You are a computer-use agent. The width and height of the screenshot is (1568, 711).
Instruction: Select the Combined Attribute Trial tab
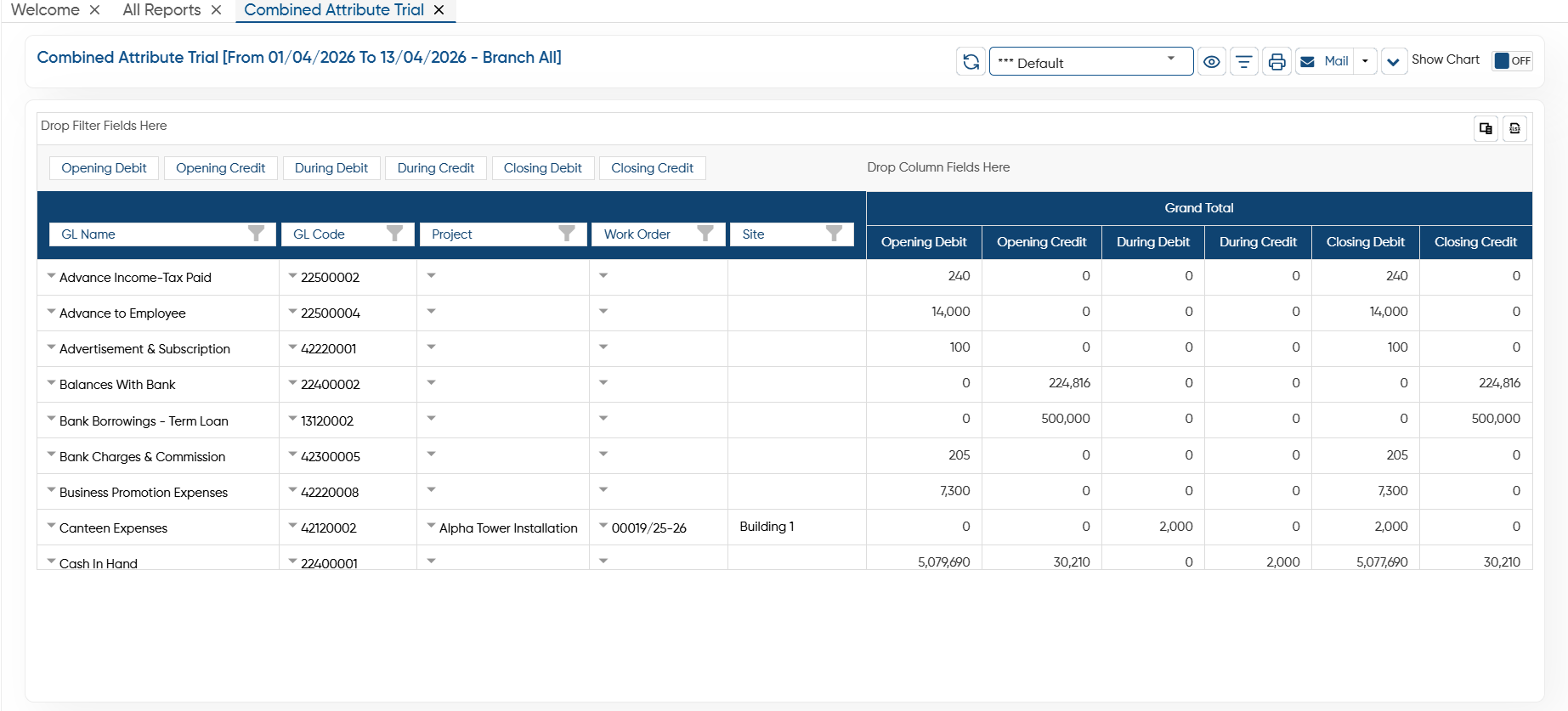(x=334, y=10)
